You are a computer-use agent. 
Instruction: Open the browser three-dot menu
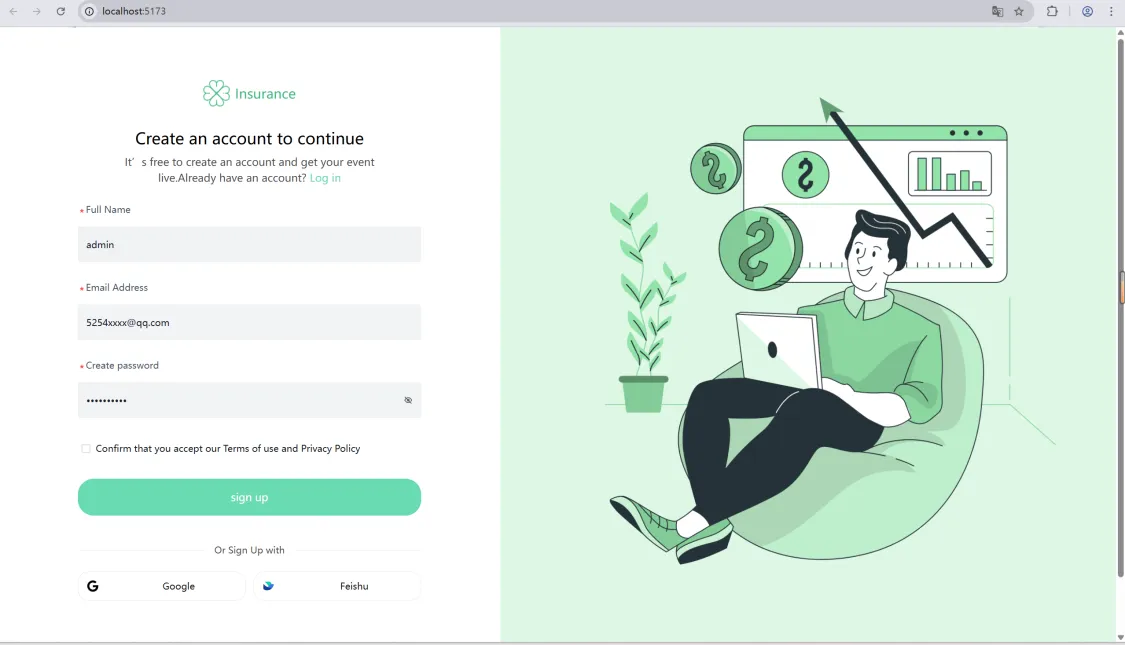coord(1111,11)
